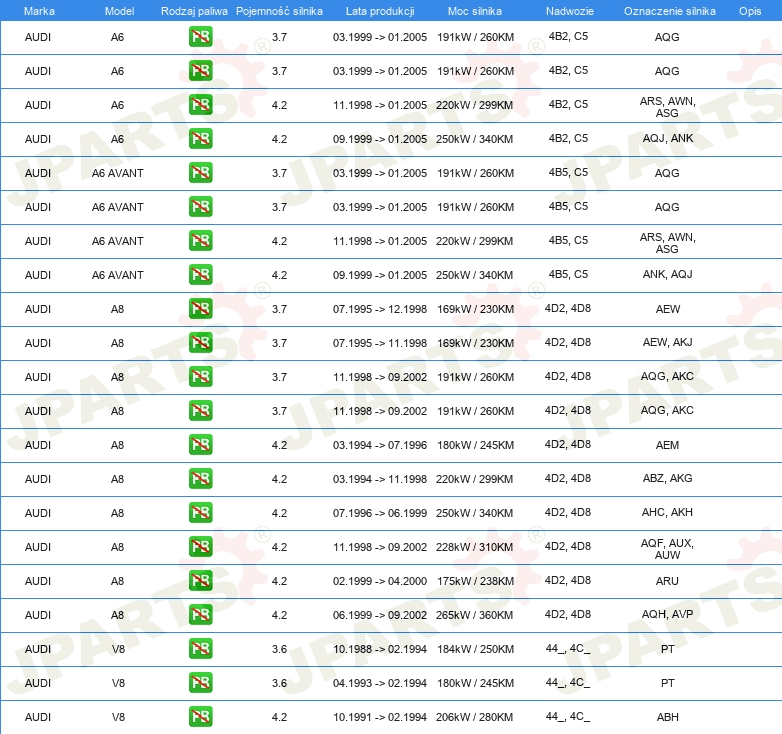The image size is (782, 734).
Task: Click the petrol fuel icon in the A6 ARS, AWN, ASG row
Action: coord(200,105)
